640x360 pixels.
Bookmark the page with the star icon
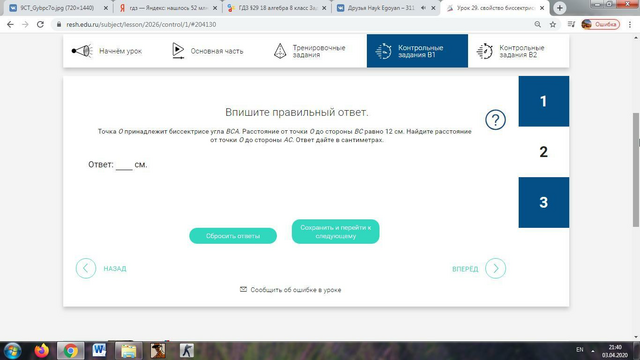click(x=553, y=24)
